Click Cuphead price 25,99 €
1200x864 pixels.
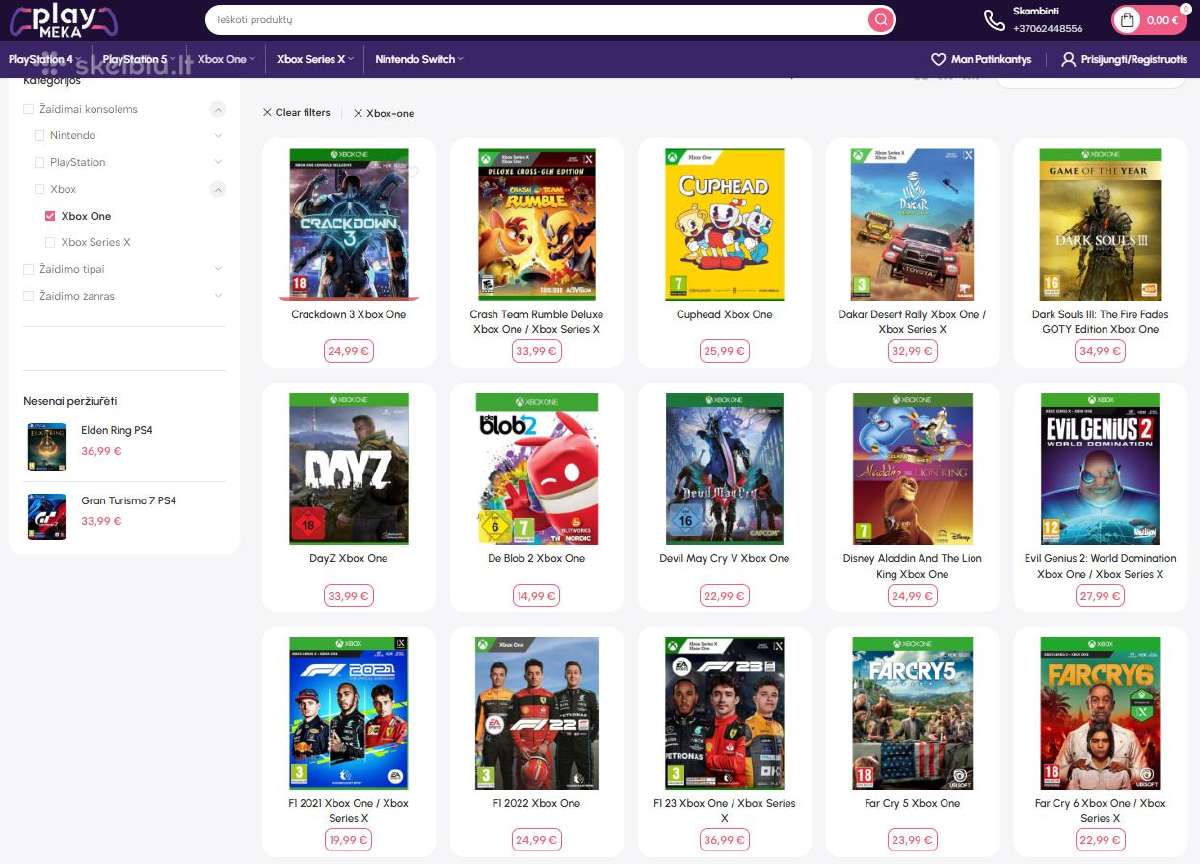(x=724, y=351)
